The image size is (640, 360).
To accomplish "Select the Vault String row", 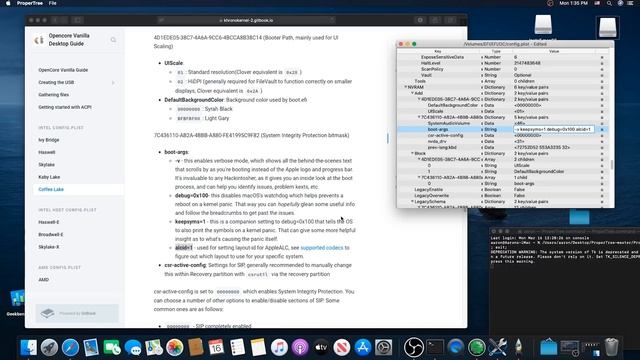I will (x=502, y=75).
